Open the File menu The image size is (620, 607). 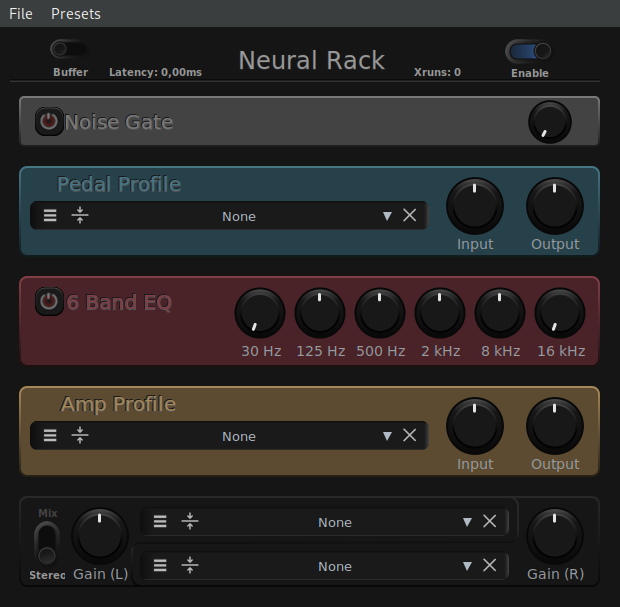pos(21,14)
